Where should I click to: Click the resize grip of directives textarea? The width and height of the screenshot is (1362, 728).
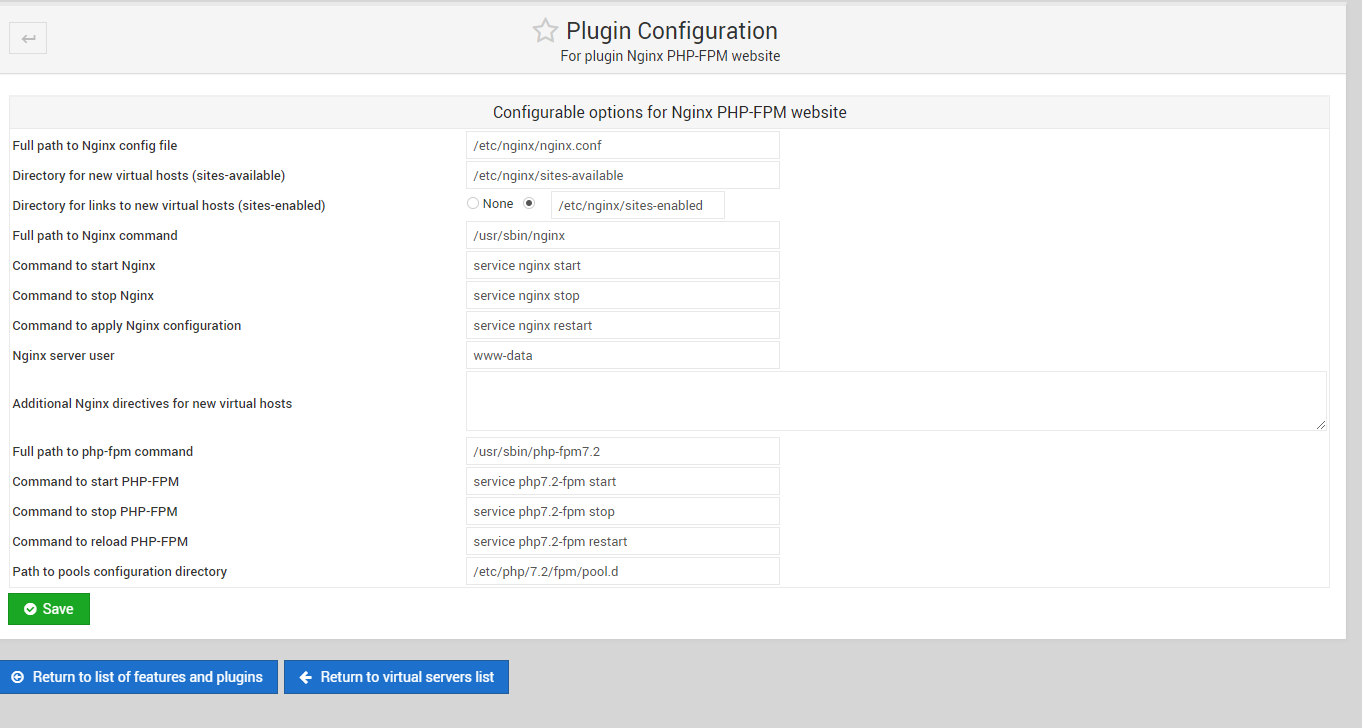1321,425
